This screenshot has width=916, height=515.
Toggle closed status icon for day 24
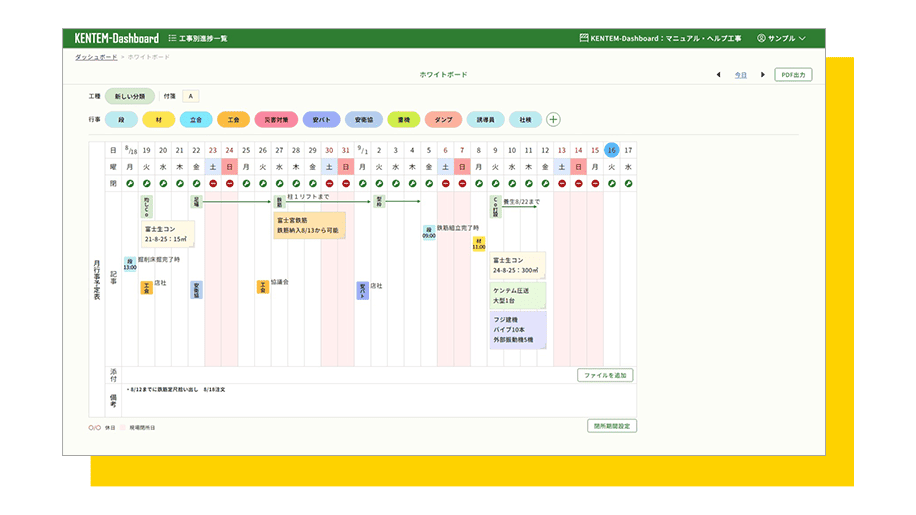click(230, 183)
